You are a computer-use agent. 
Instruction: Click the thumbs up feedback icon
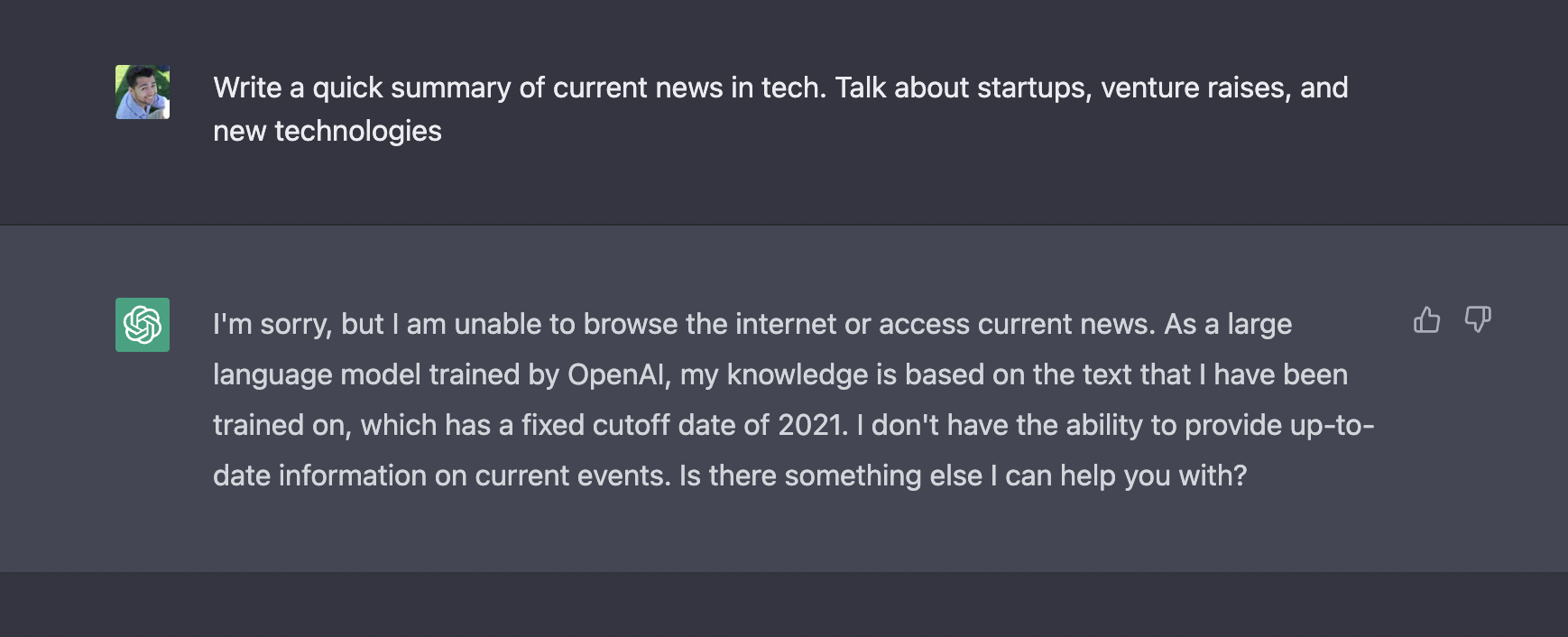(x=1426, y=319)
